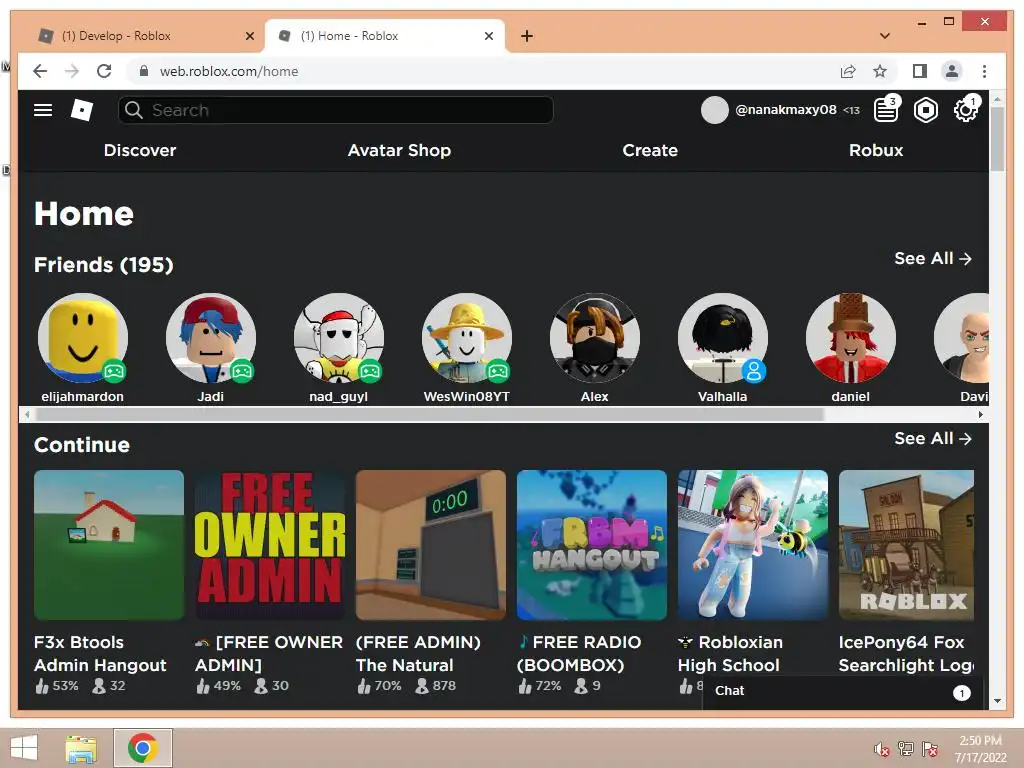Open the Avatar Shop
1024x768 pixels.
[399, 150]
